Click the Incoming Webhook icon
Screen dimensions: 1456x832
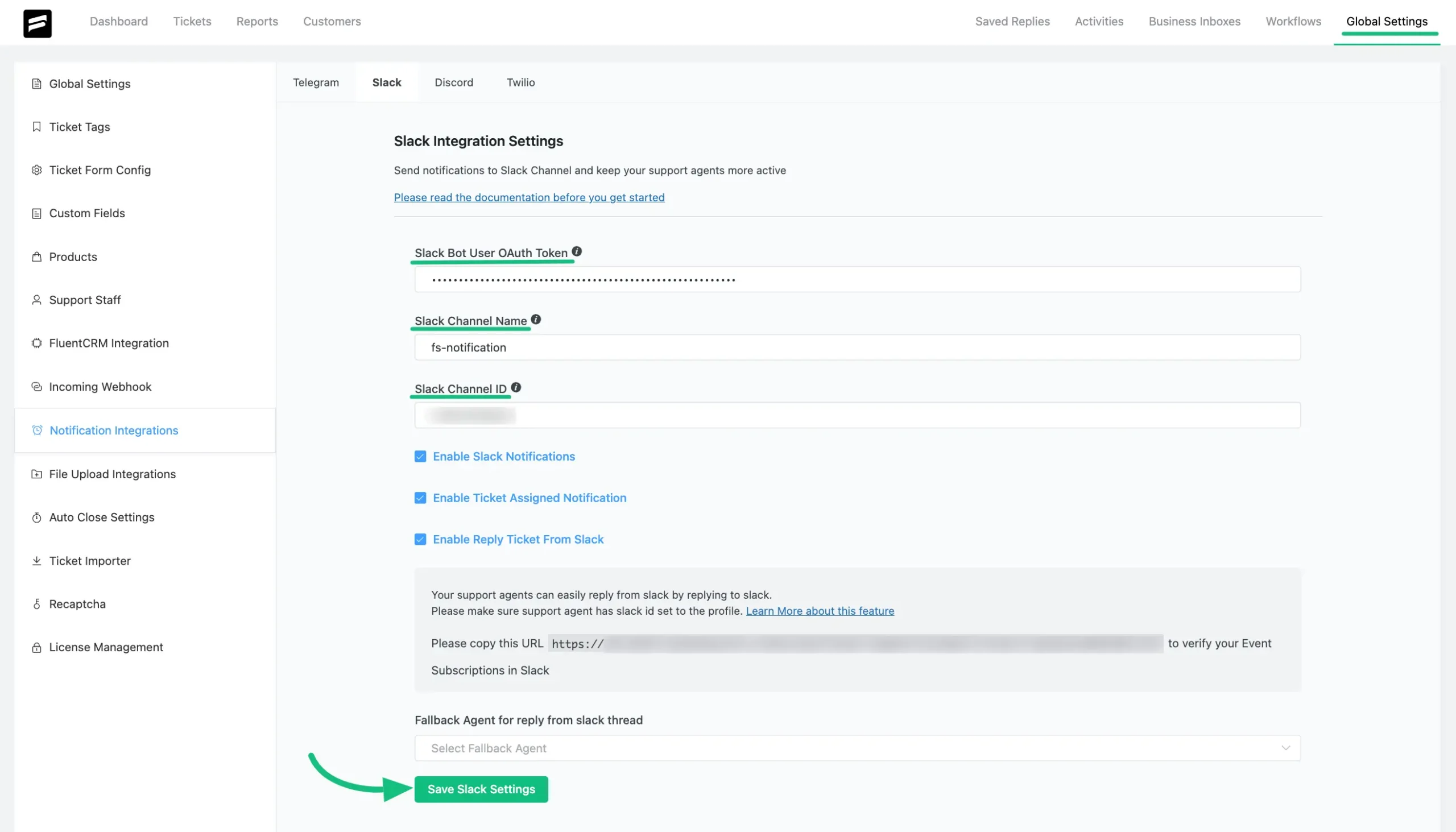[x=36, y=387]
